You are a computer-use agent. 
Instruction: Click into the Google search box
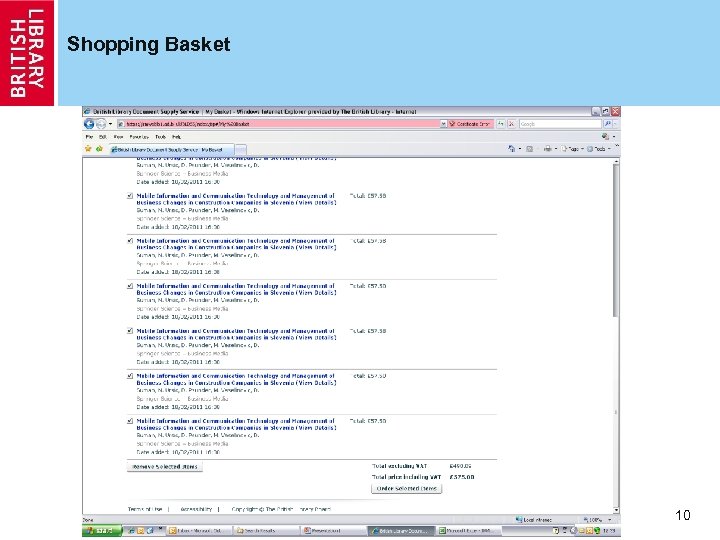point(560,124)
